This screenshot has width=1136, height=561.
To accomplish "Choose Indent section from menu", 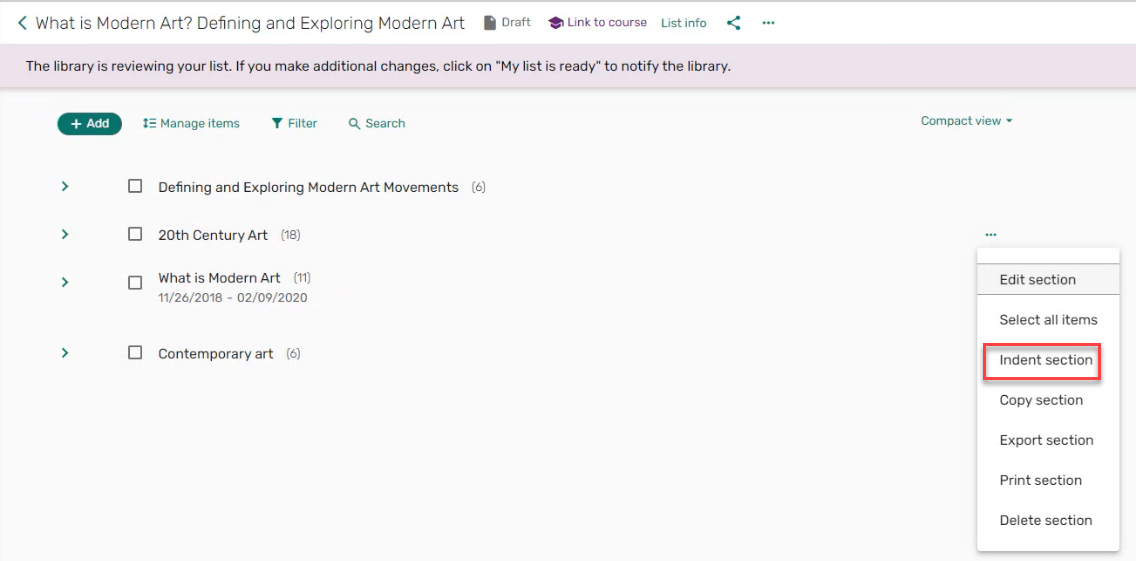I will (x=1048, y=360).
